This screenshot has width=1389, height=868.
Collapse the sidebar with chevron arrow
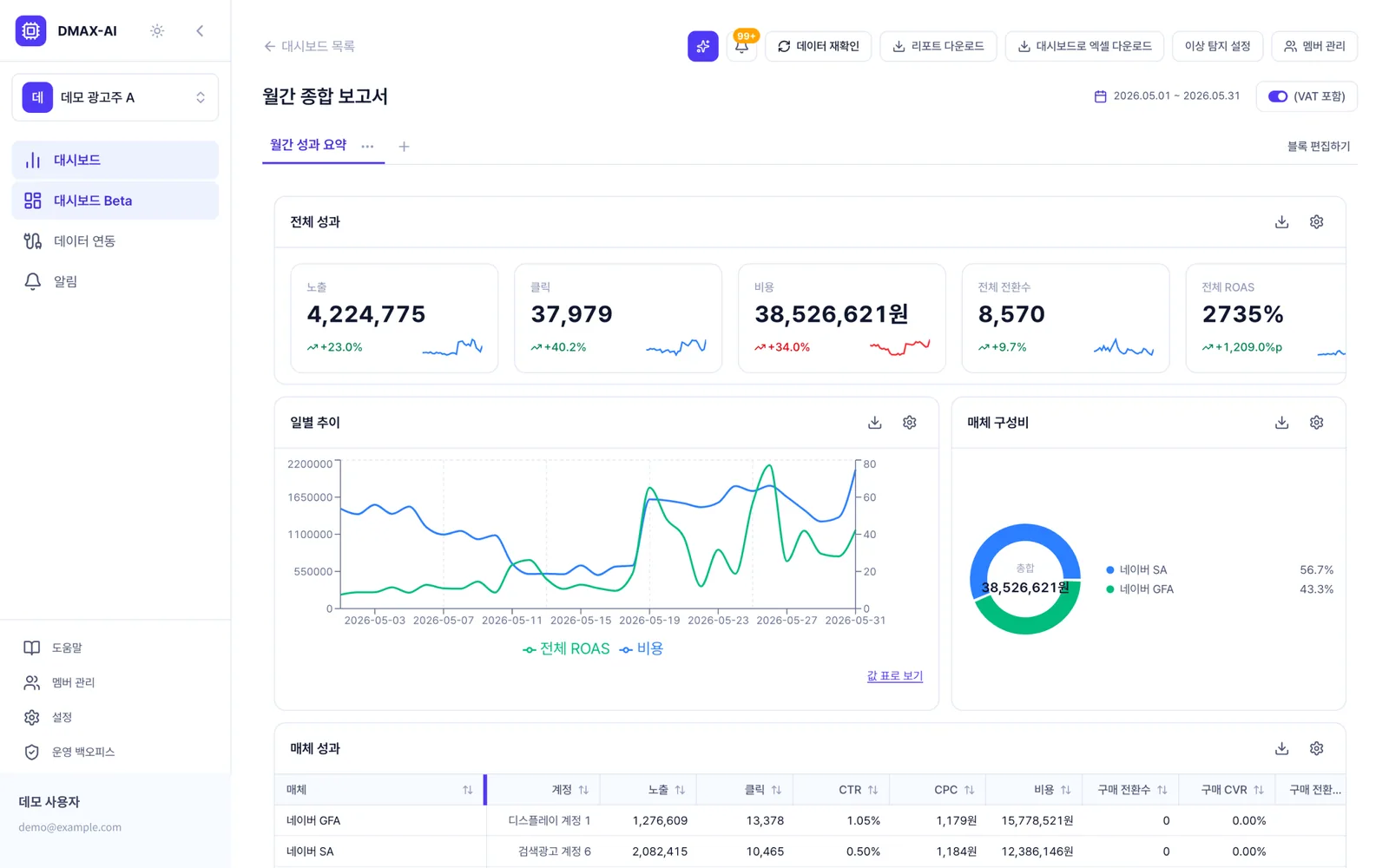200,30
